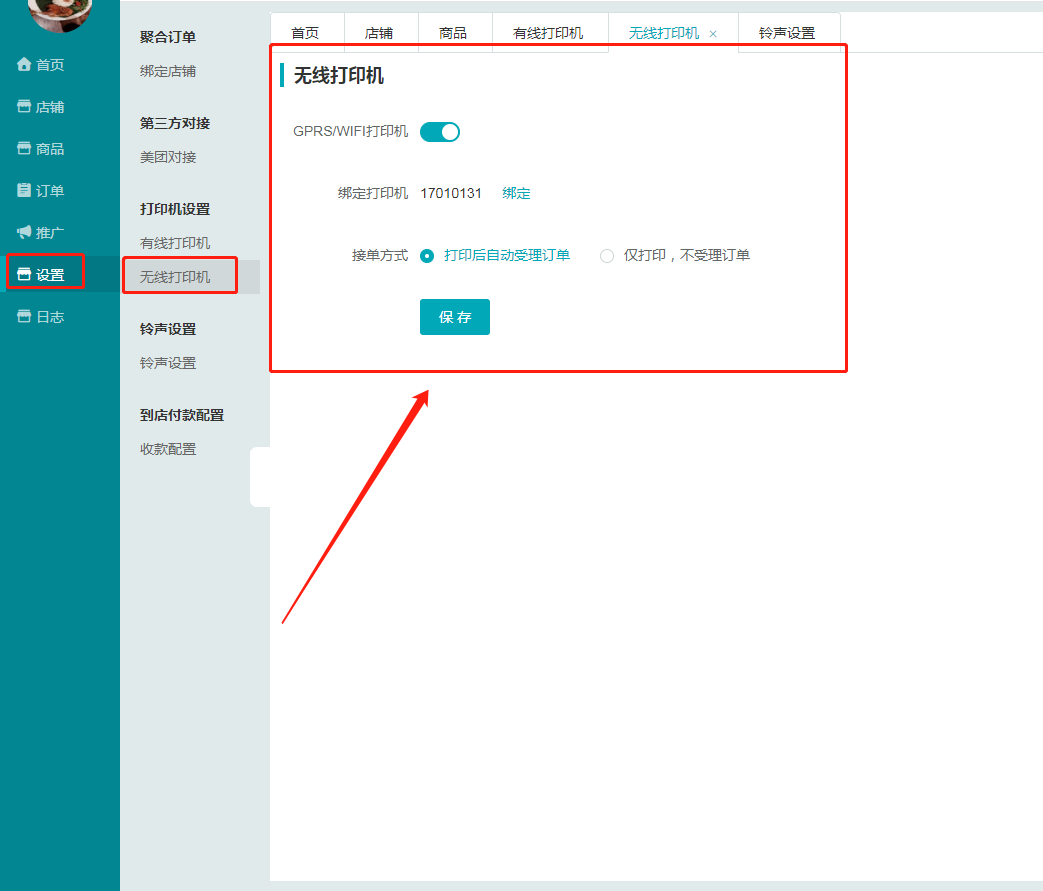Click the 保存 button
This screenshot has height=891, width=1043.
455,317
